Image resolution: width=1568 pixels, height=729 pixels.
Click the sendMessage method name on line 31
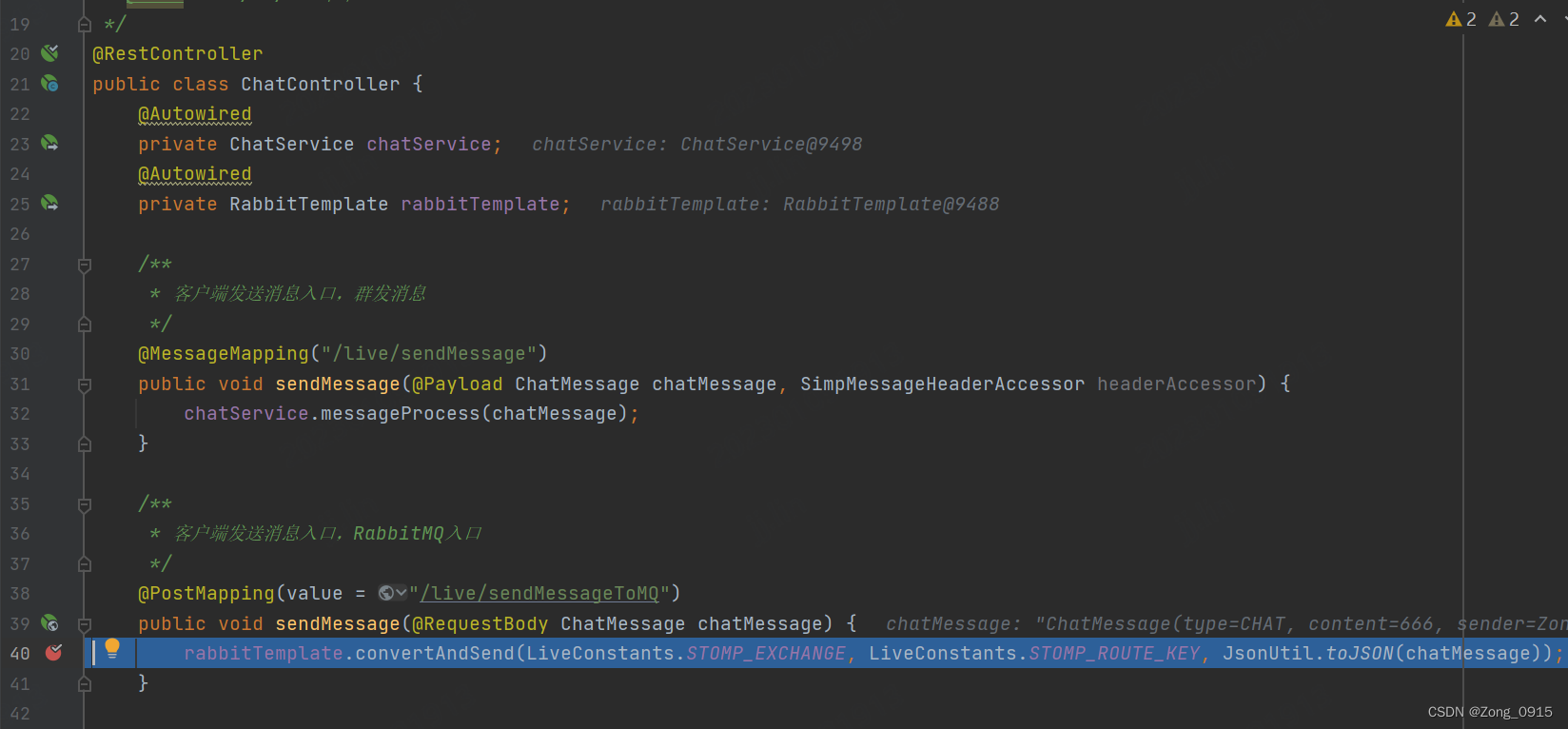(x=338, y=384)
